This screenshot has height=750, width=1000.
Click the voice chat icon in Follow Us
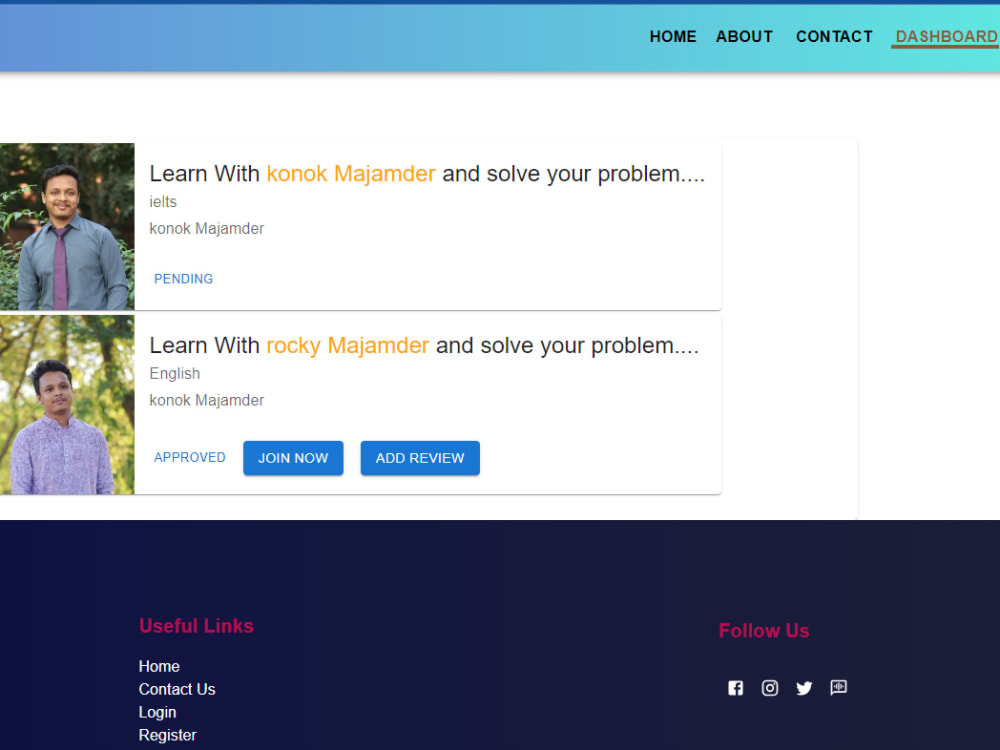pos(838,688)
